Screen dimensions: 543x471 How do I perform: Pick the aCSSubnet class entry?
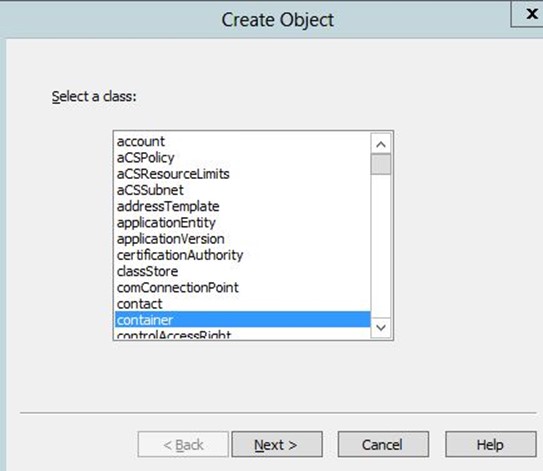(242, 190)
